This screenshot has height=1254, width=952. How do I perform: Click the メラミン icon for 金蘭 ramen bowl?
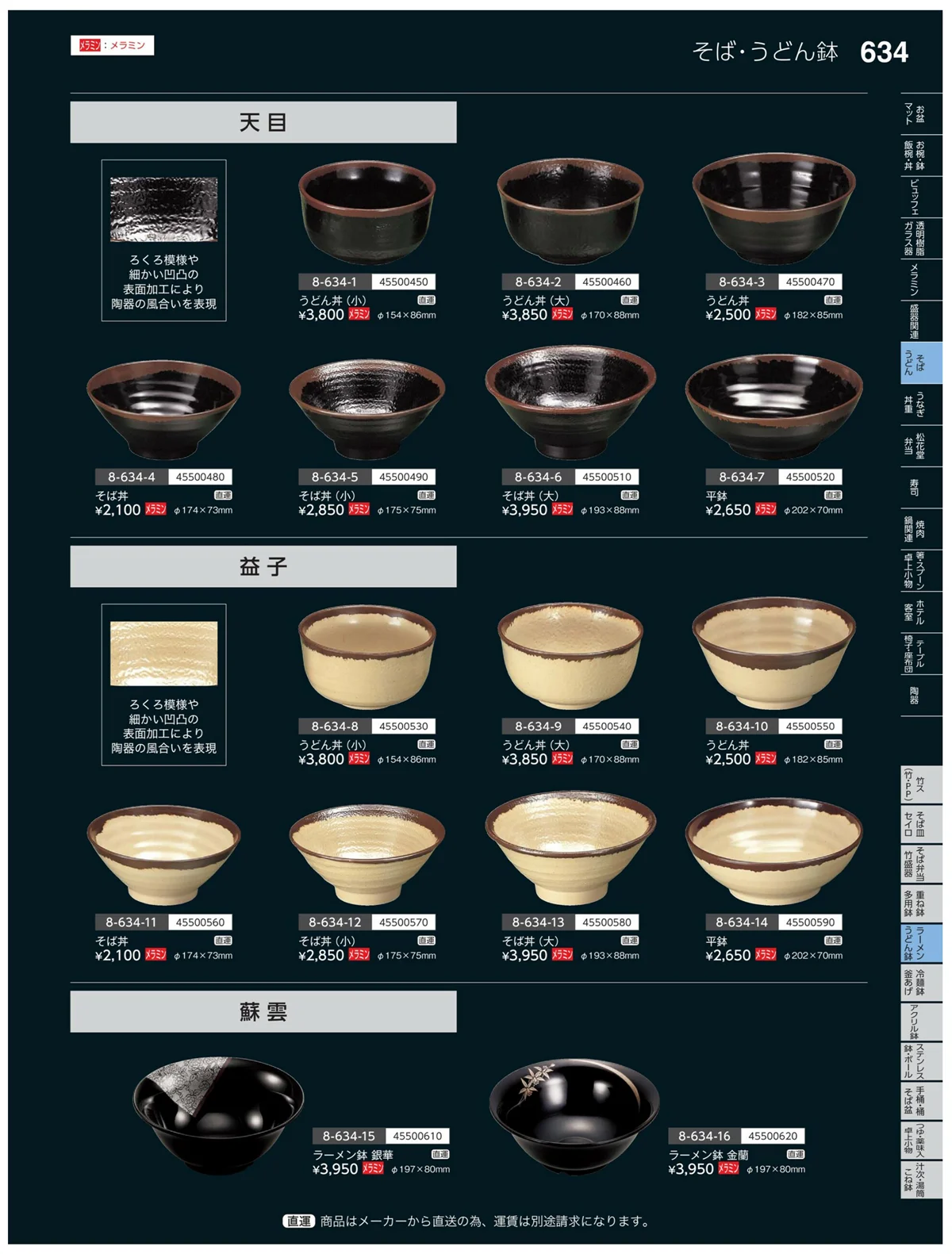[729, 1168]
